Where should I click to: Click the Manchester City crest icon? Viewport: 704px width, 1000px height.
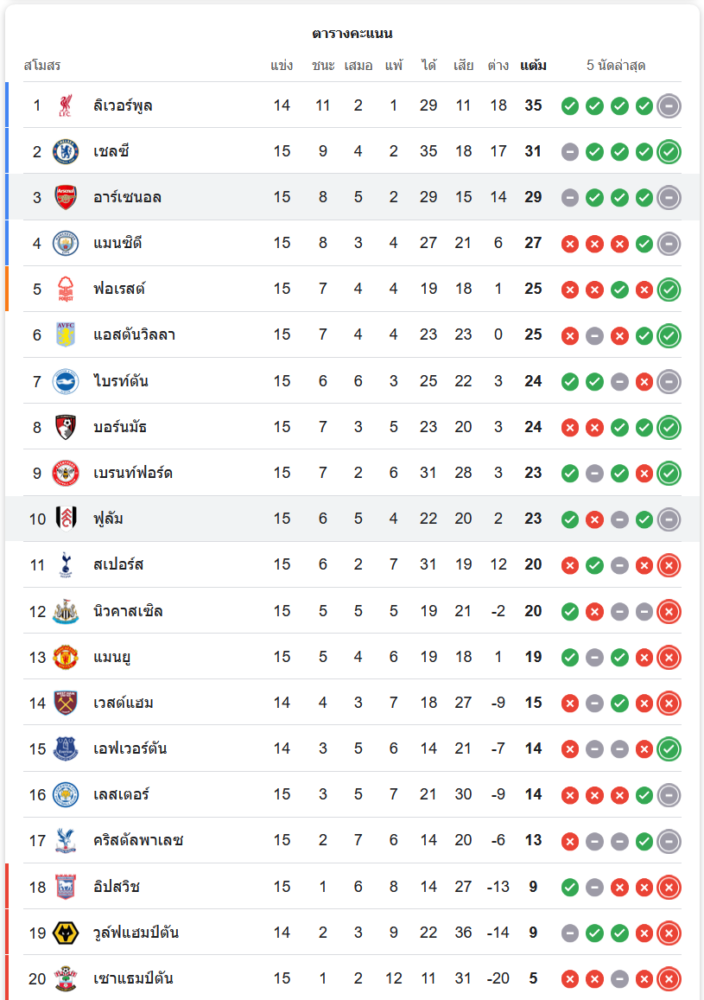click(65, 243)
